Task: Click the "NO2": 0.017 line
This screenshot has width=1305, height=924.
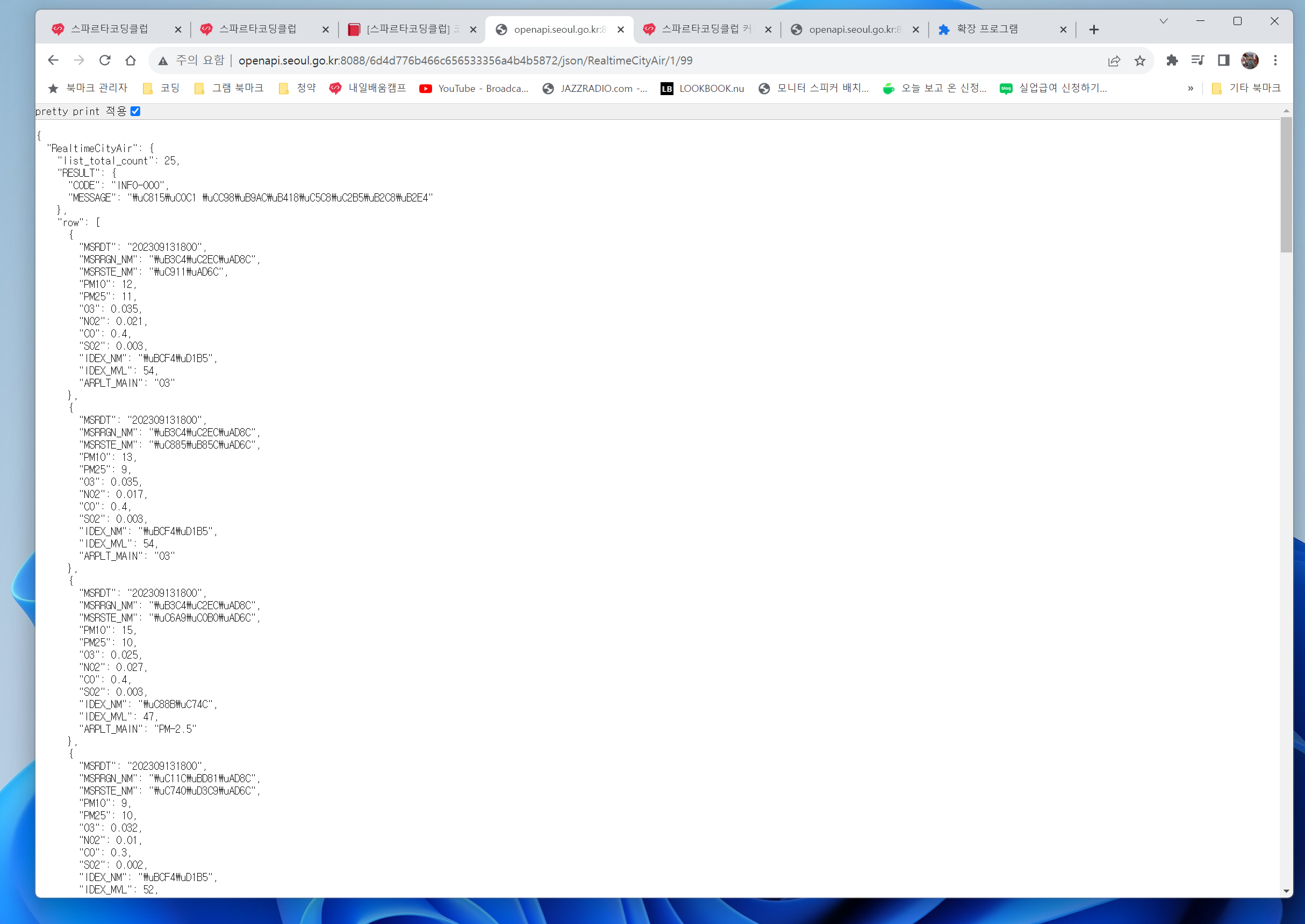Action: click(113, 494)
